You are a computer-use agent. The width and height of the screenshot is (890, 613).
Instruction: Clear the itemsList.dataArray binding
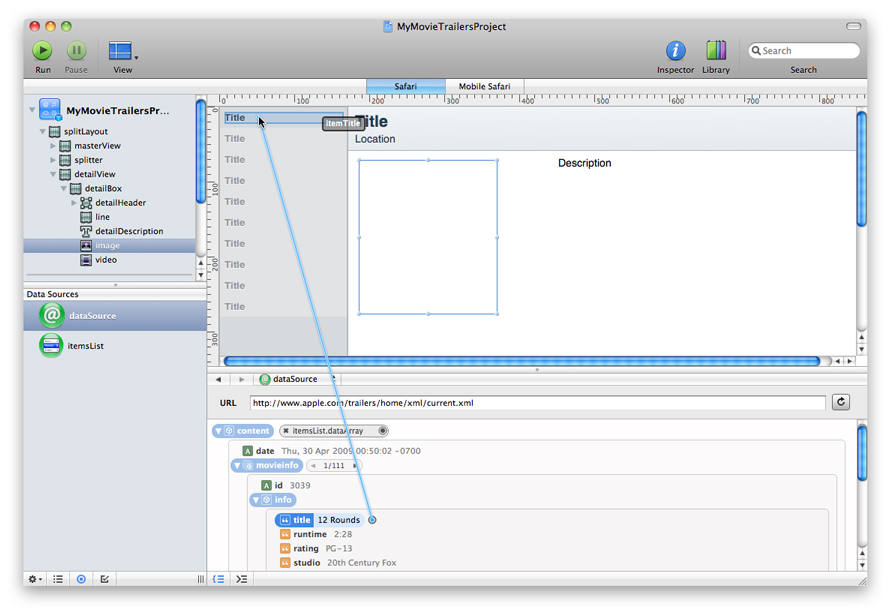[x=287, y=431]
